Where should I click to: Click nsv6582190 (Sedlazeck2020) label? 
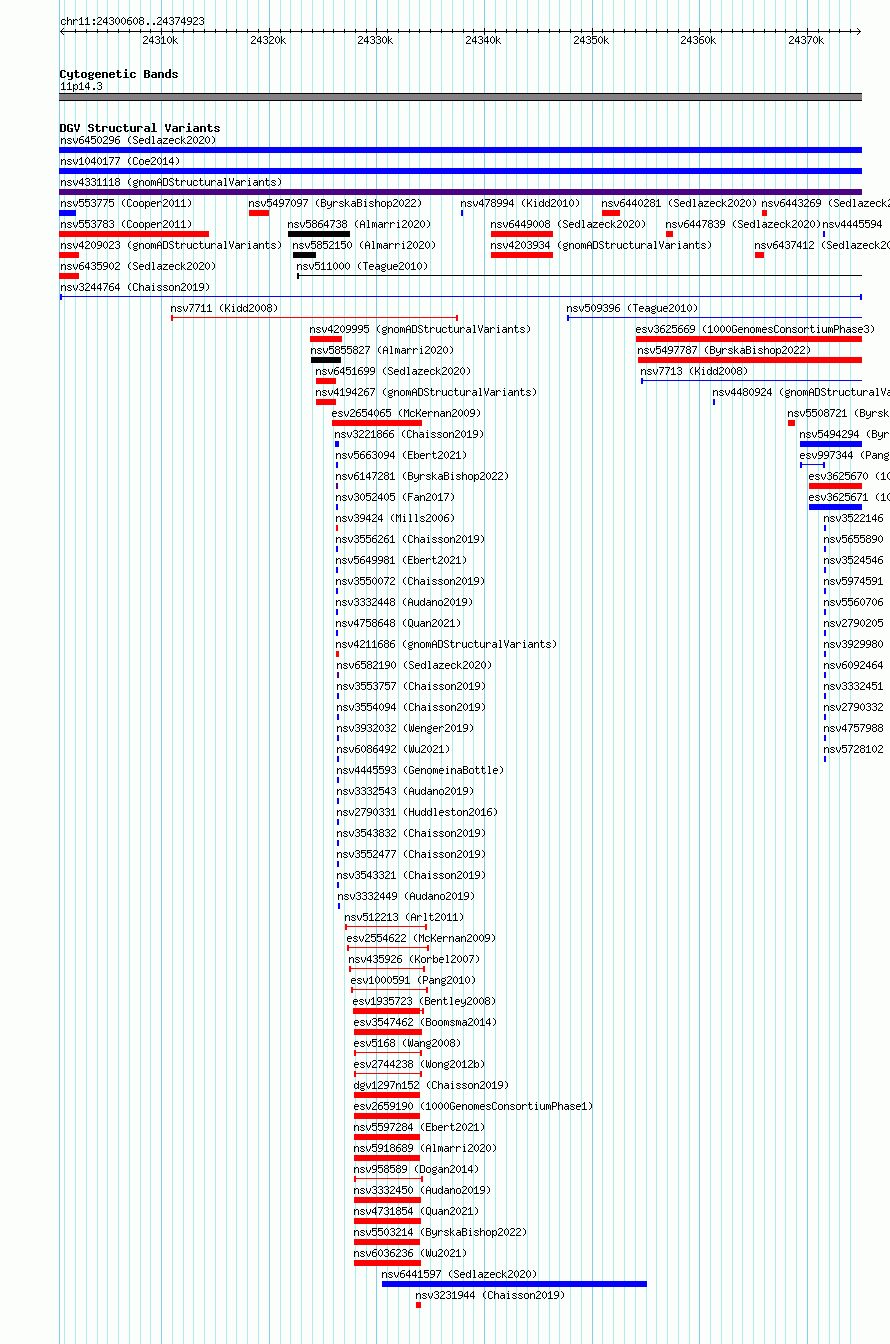[414, 665]
